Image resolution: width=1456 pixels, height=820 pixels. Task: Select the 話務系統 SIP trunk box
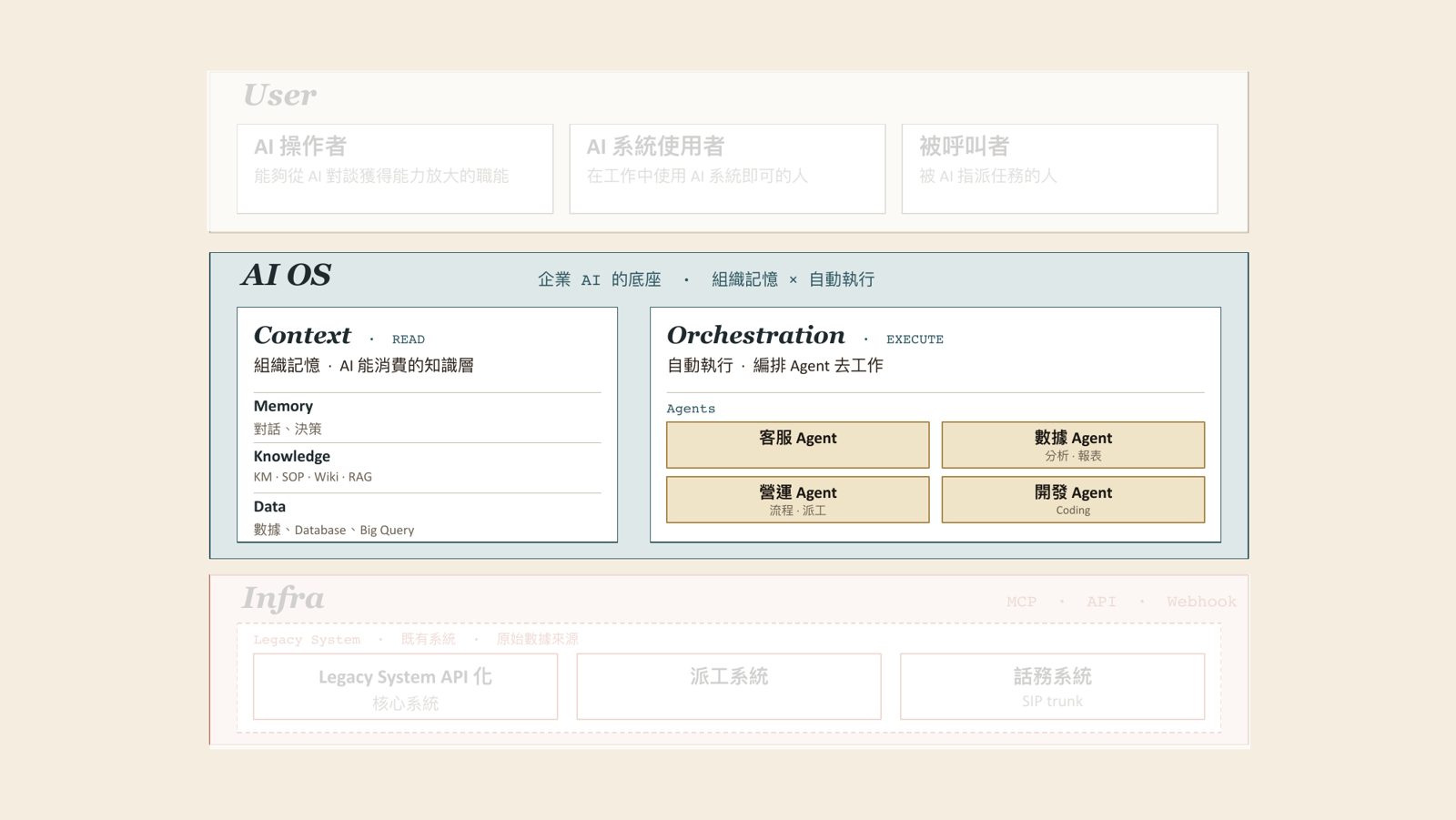pyautogui.click(x=1052, y=686)
